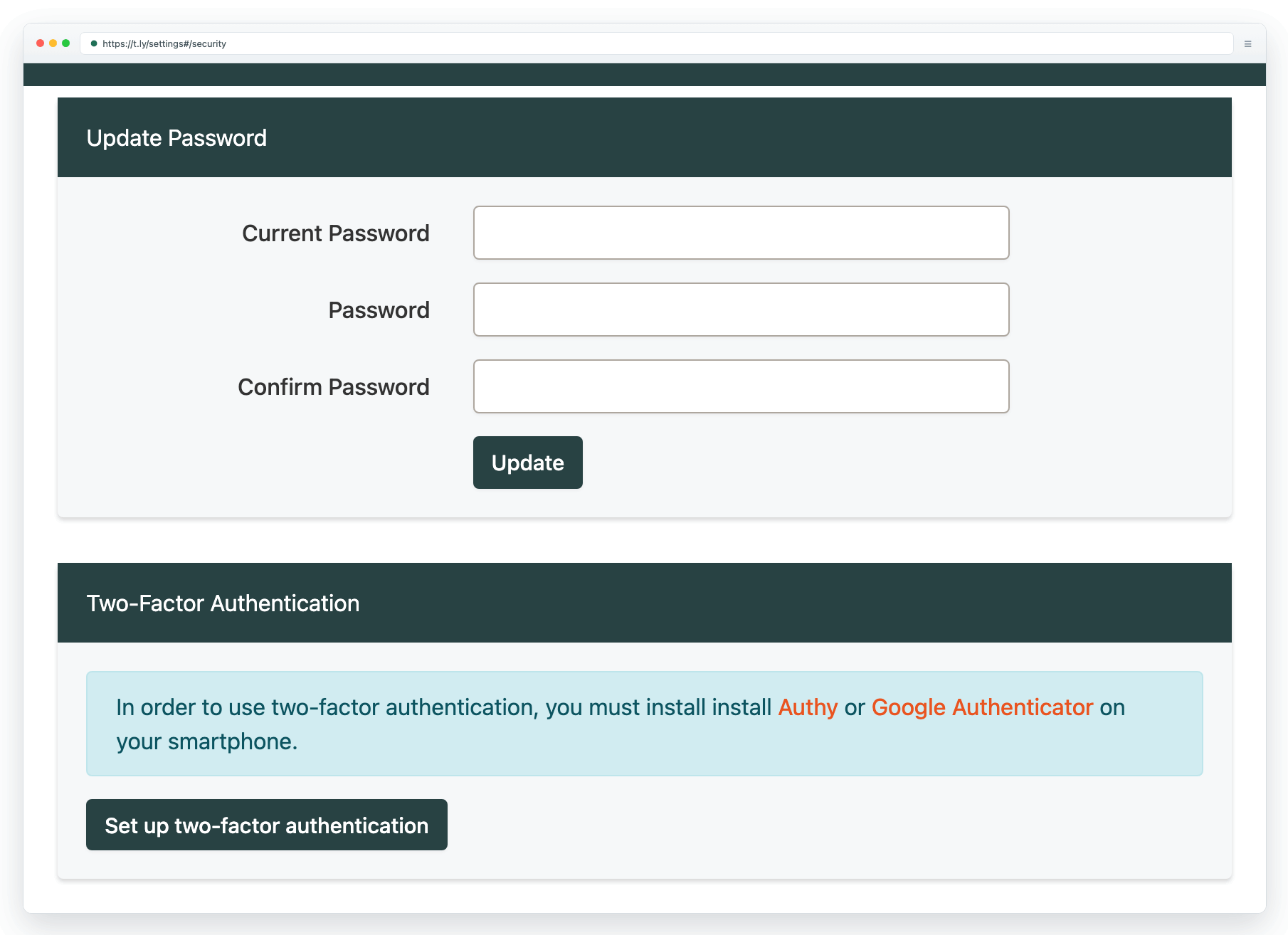Screen dimensions: 1288x935
Task: Open the Google Authenticator link
Action: [x=982, y=707]
